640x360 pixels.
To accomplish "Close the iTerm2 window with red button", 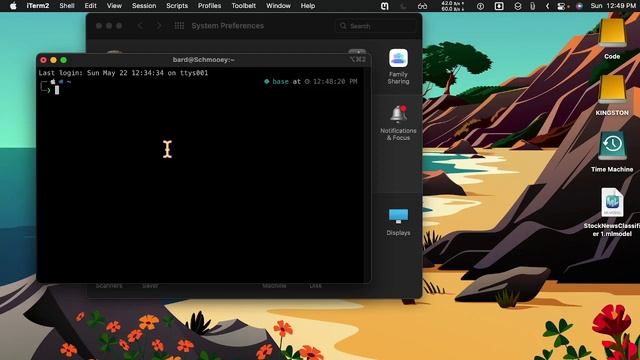I will (x=43, y=60).
